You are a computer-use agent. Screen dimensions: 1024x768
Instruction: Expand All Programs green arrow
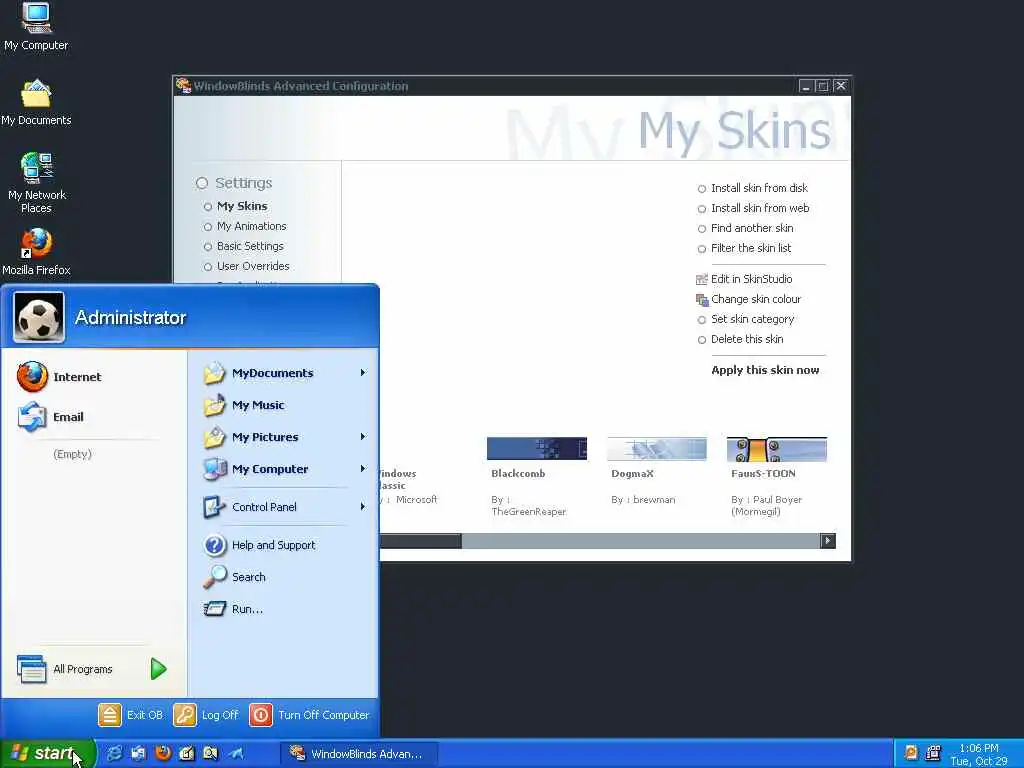pyautogui.click(x=159, y=669)
